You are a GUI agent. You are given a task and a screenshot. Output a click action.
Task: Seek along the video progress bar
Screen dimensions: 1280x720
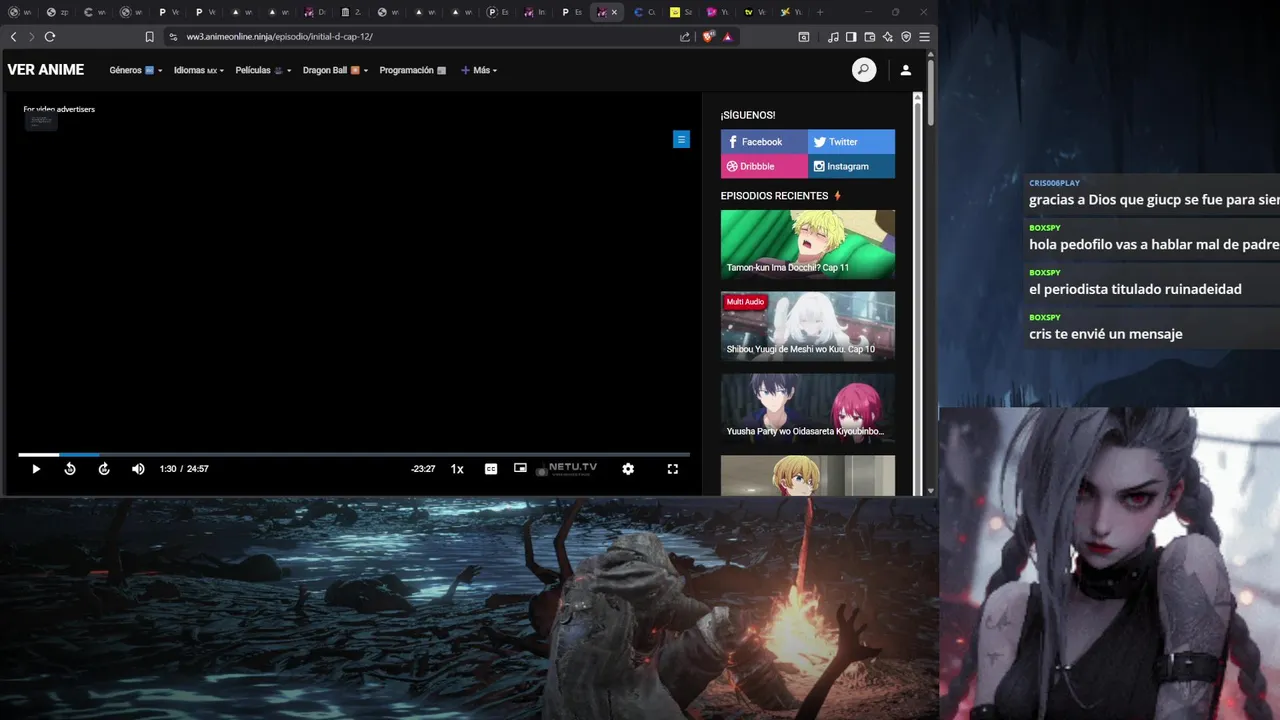(354, 455)
